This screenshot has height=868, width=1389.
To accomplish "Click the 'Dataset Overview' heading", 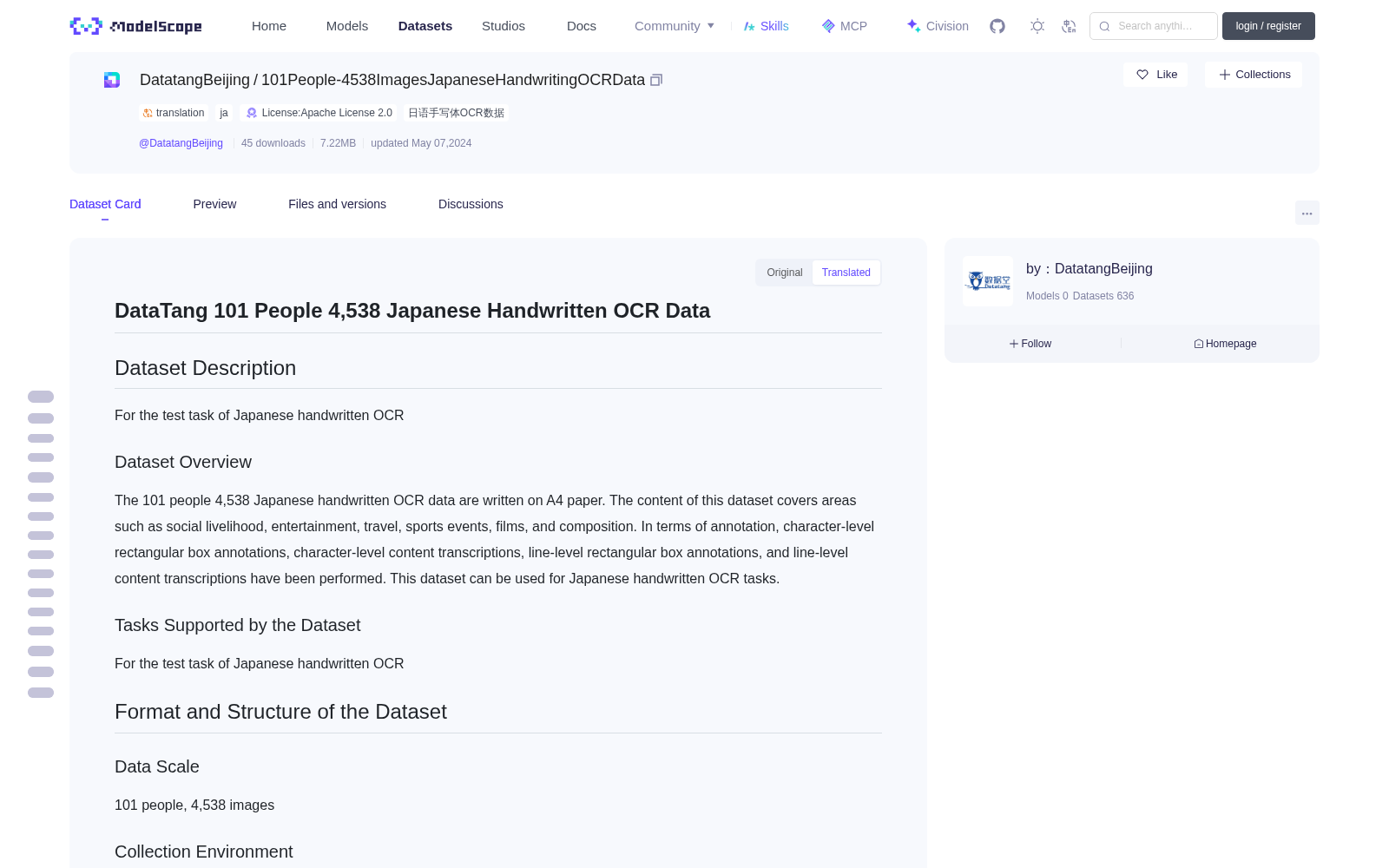I will tap(183, 463).
